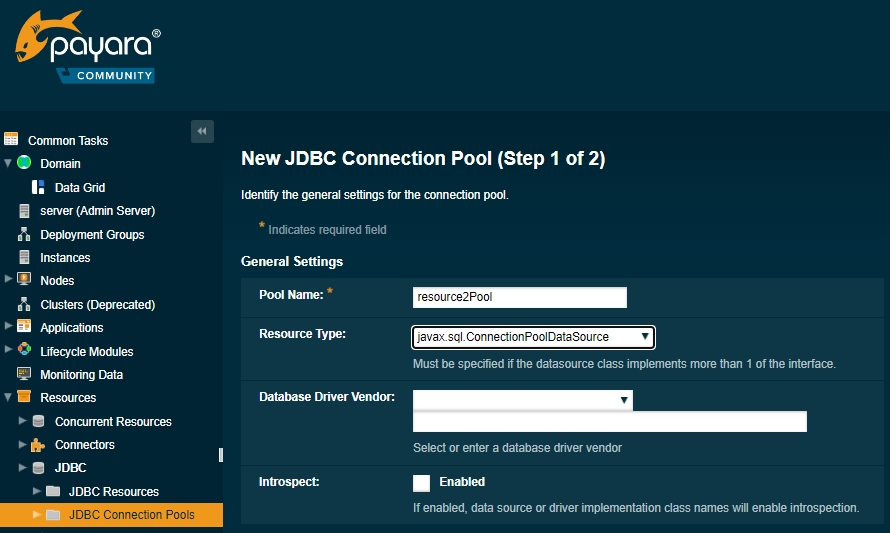
Task: Open the Resource Type dropdown
Action: coord(533,337)
